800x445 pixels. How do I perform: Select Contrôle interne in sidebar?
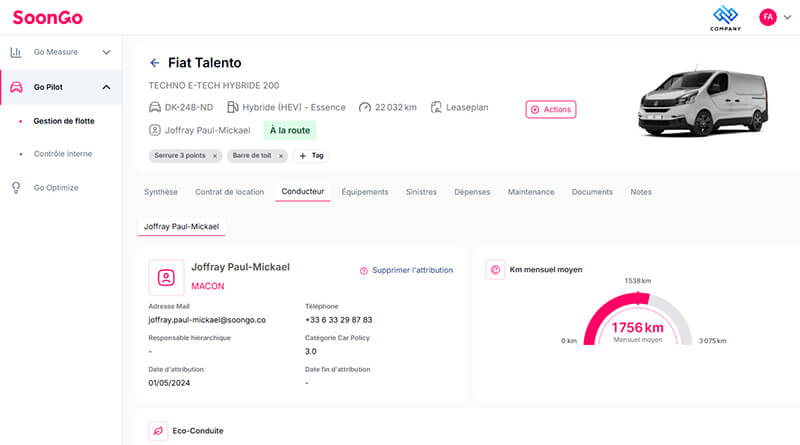tap(62, 154)
